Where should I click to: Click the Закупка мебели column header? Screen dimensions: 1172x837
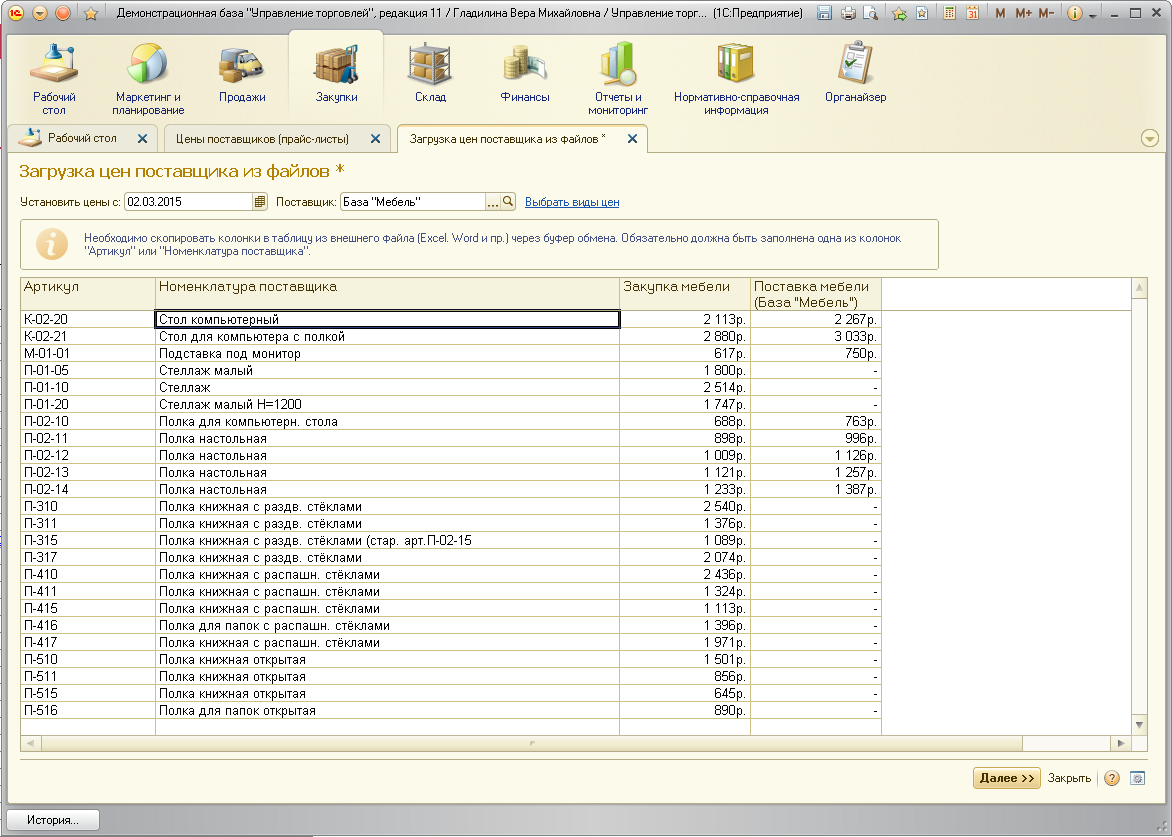pyautogui.click(x=685, y=294)
